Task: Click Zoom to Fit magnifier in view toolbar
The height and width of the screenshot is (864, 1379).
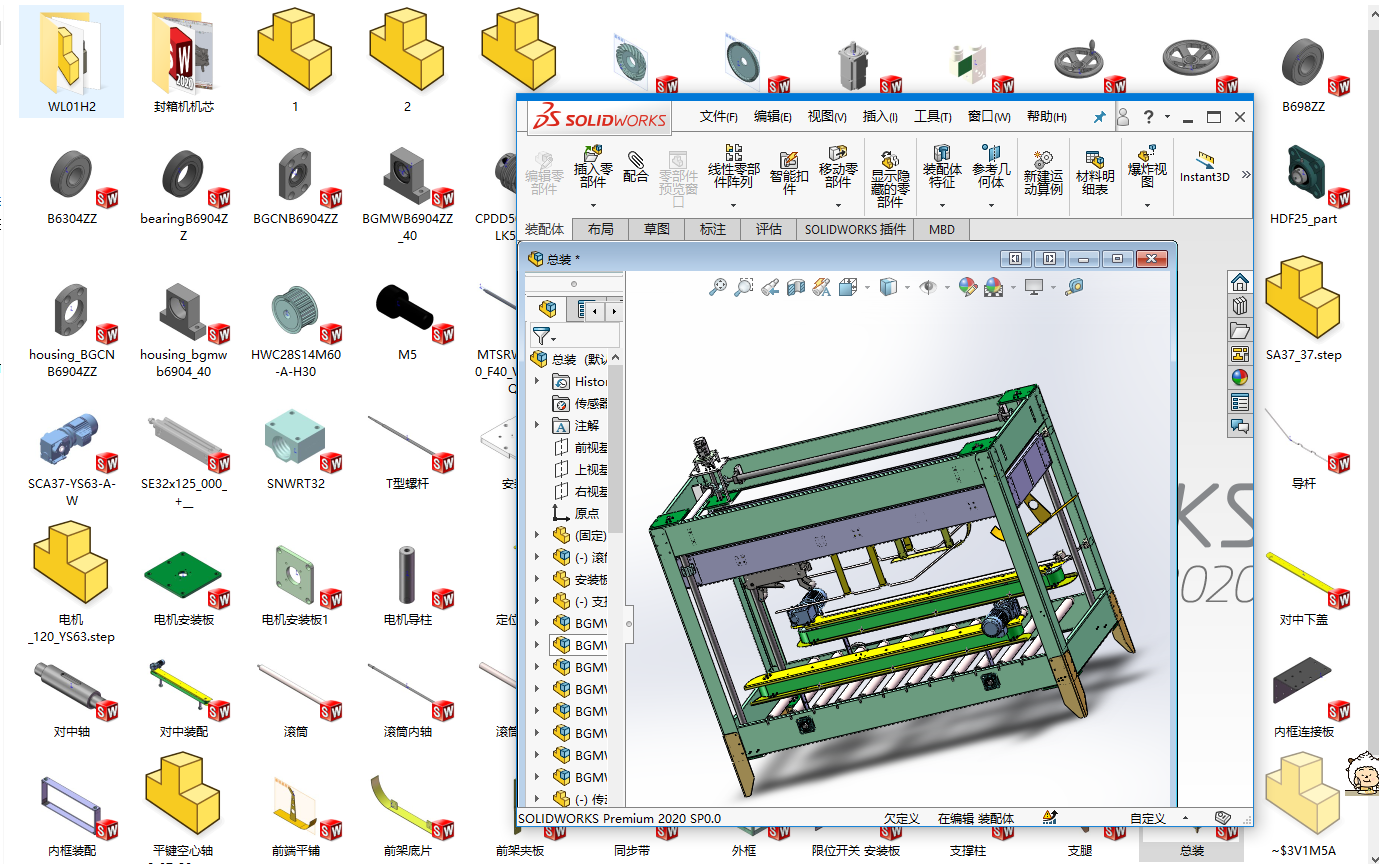Action: click(x=717, y=288)
